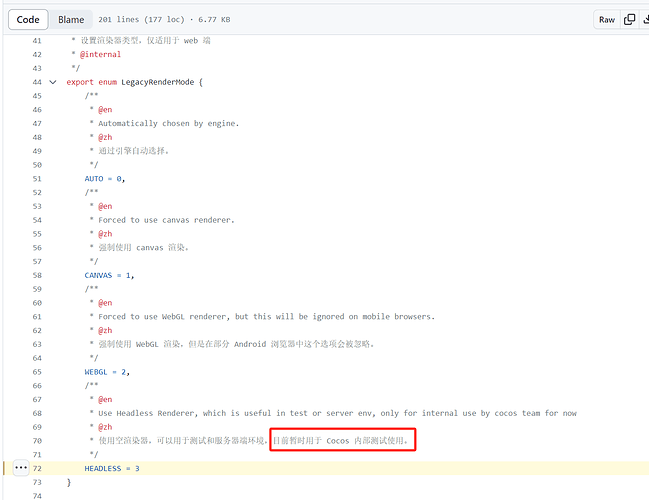Click '@en' tag on line 46
Image resolution: width=649 pixels, height=500 pixels.
pyautogui.click(x=105, y=110)
